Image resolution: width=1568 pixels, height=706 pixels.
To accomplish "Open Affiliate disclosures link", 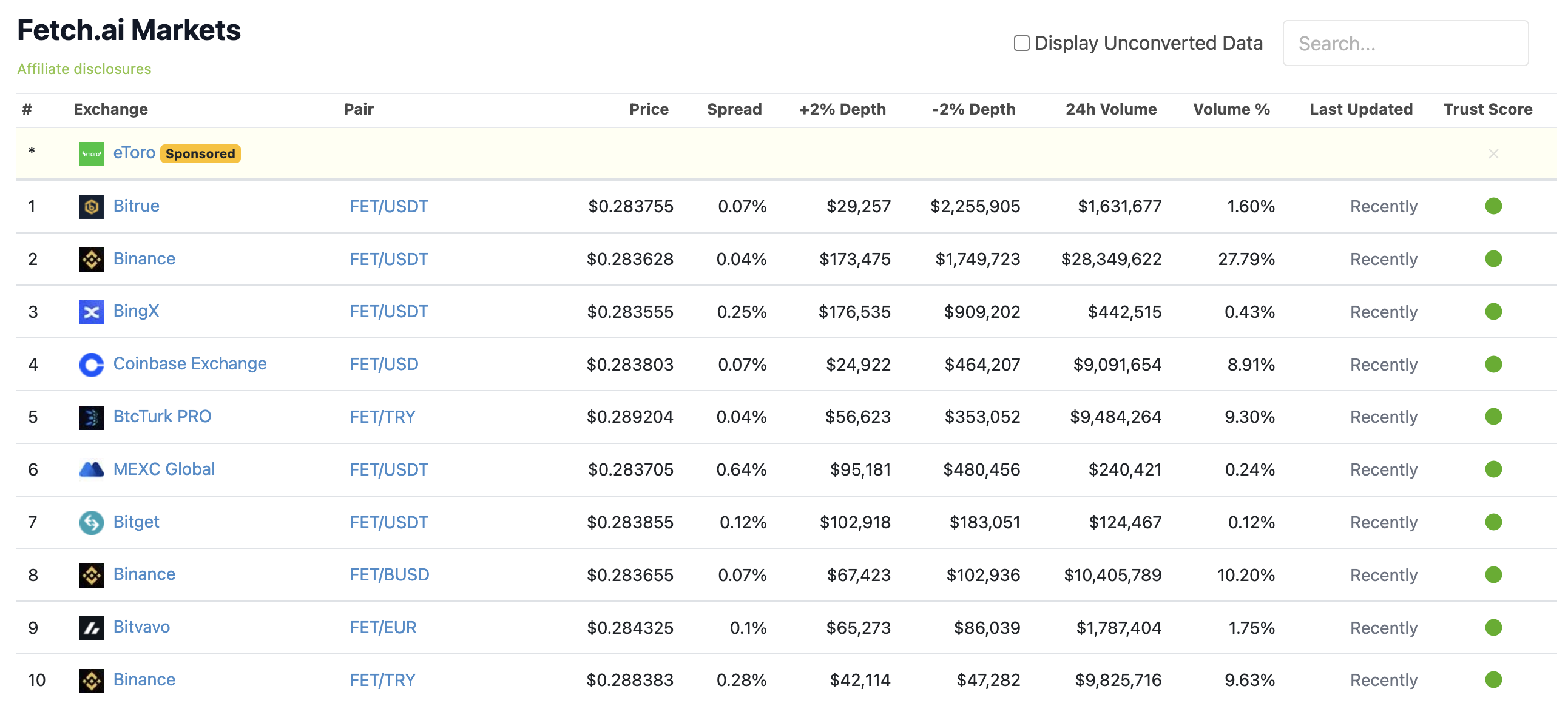I will coord(84,69).
